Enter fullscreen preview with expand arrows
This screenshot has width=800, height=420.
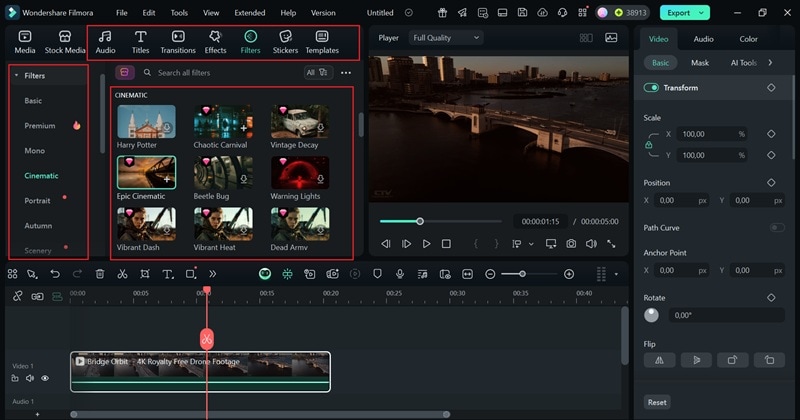[611, 244]
